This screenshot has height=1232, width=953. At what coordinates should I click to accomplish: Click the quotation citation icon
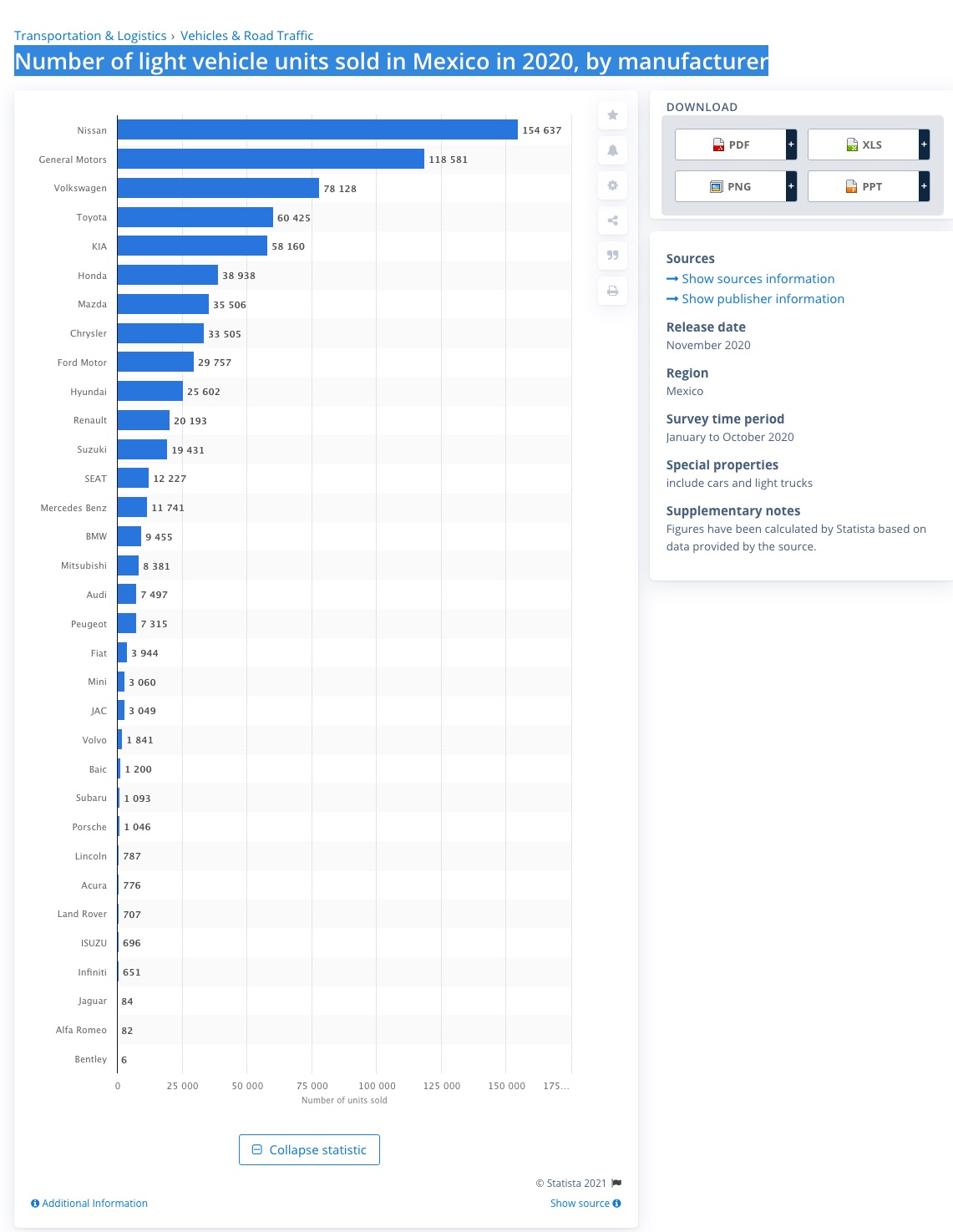pyautogui.click(x=612, y=256)
